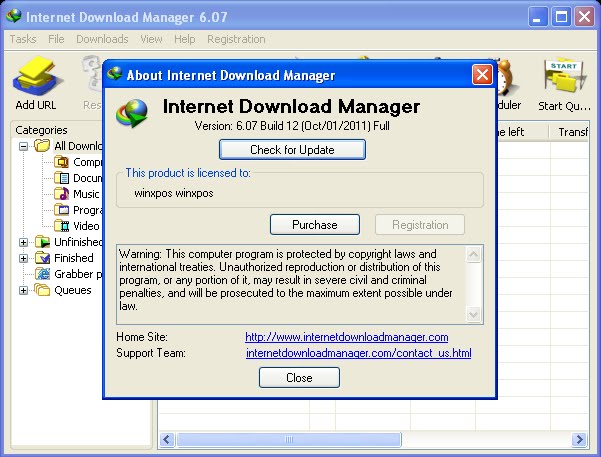Image resolution: width=601 pixels, height=457 pixels.
Task: Click the Check for Update button
Action: (x=292, y=150)
